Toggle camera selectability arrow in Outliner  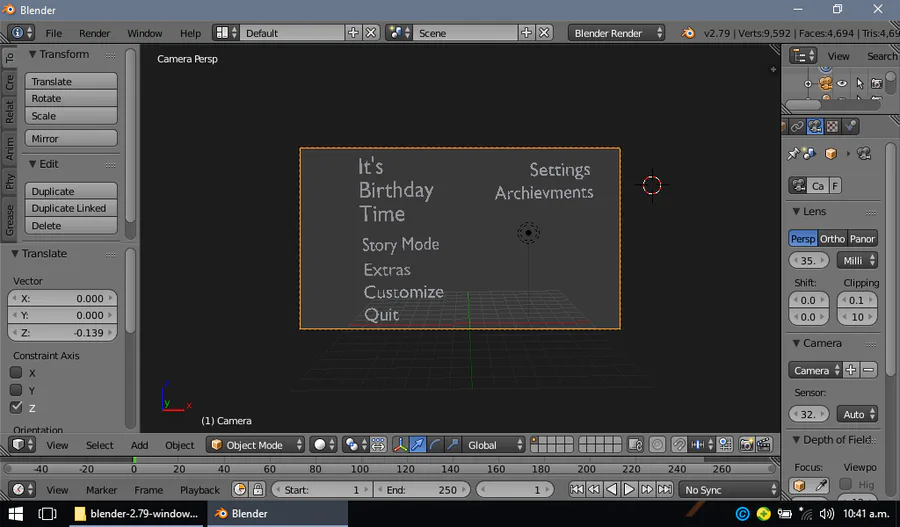click(x=859, y=83)
